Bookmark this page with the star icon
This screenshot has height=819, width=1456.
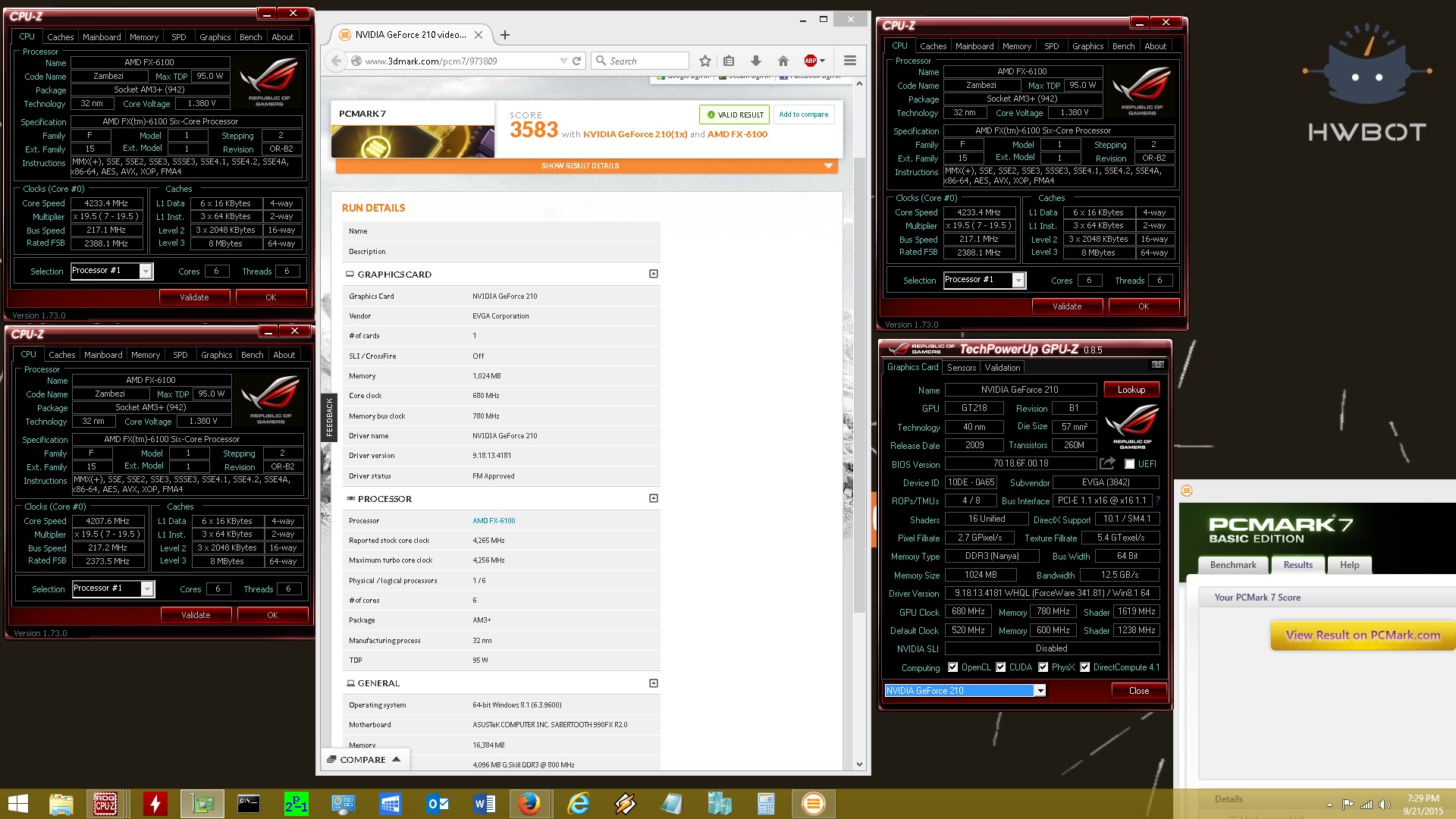tap(705, 61)
